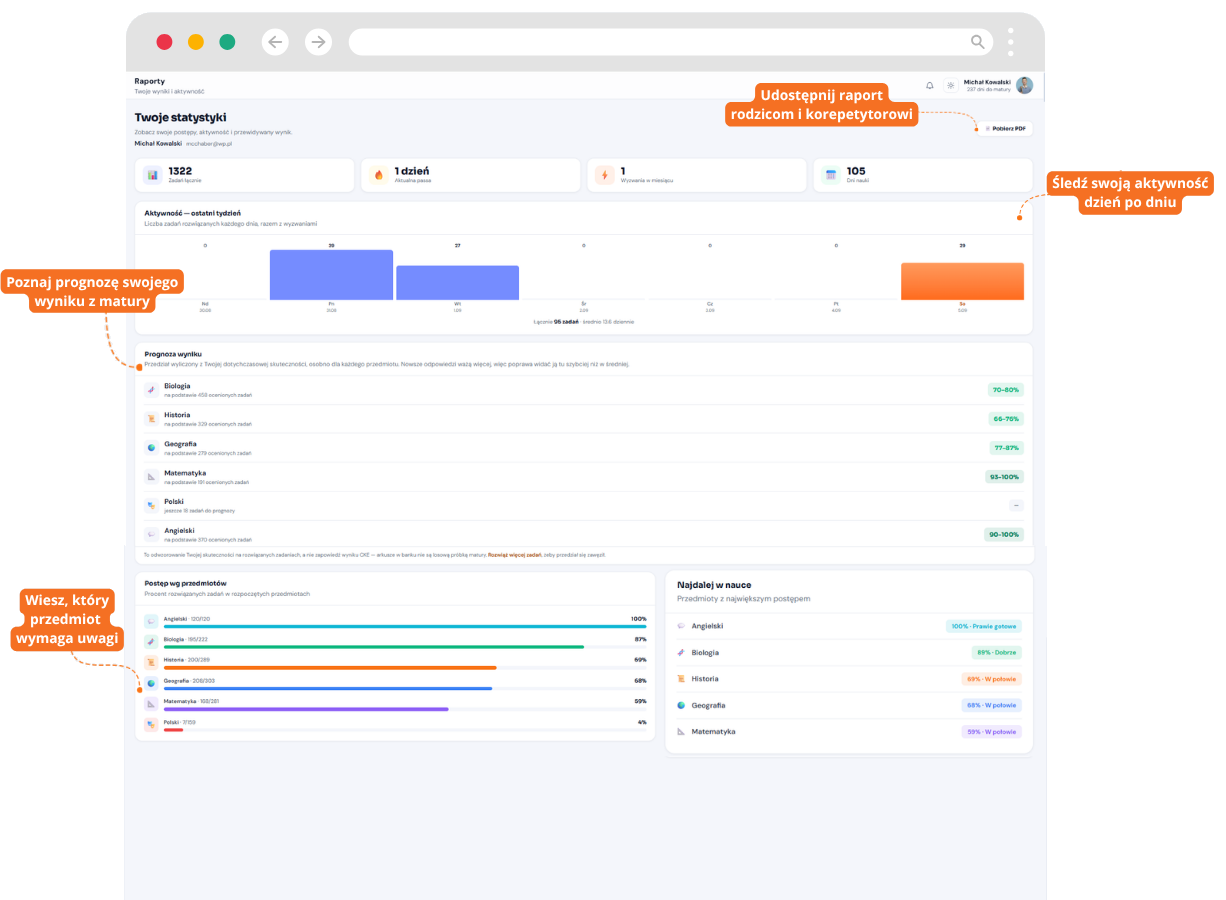Select the orange Saturday activity bar
1226x900 pixels.
(962, 281)
